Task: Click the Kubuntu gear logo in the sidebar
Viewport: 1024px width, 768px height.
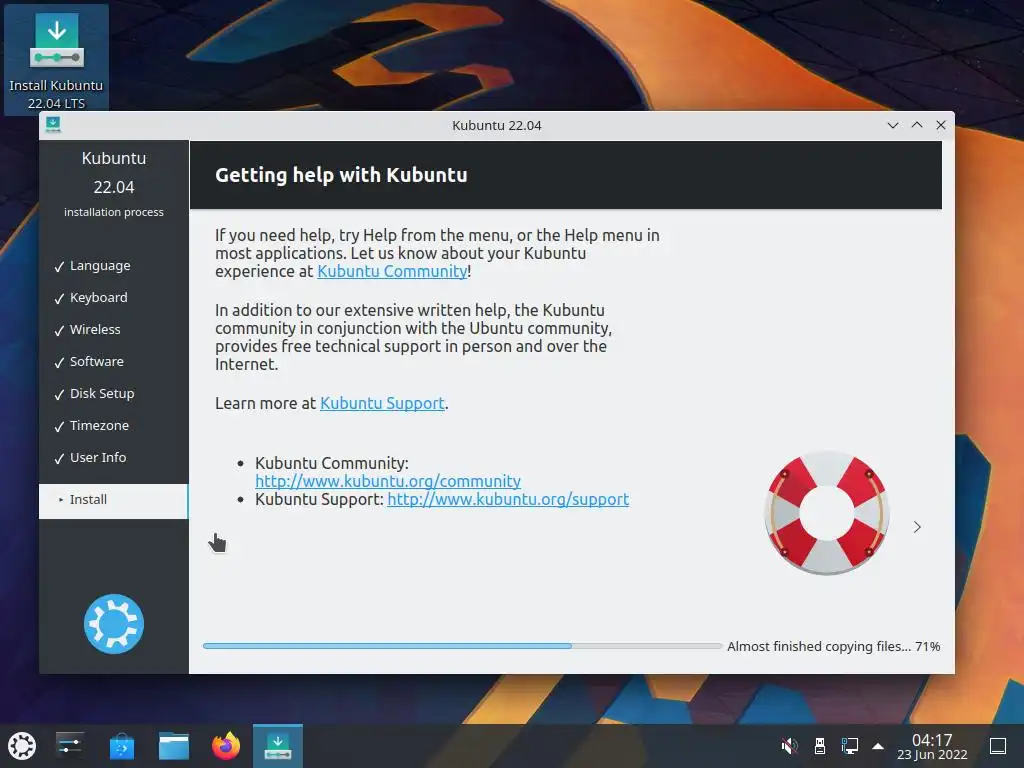Action: point(114,624)
